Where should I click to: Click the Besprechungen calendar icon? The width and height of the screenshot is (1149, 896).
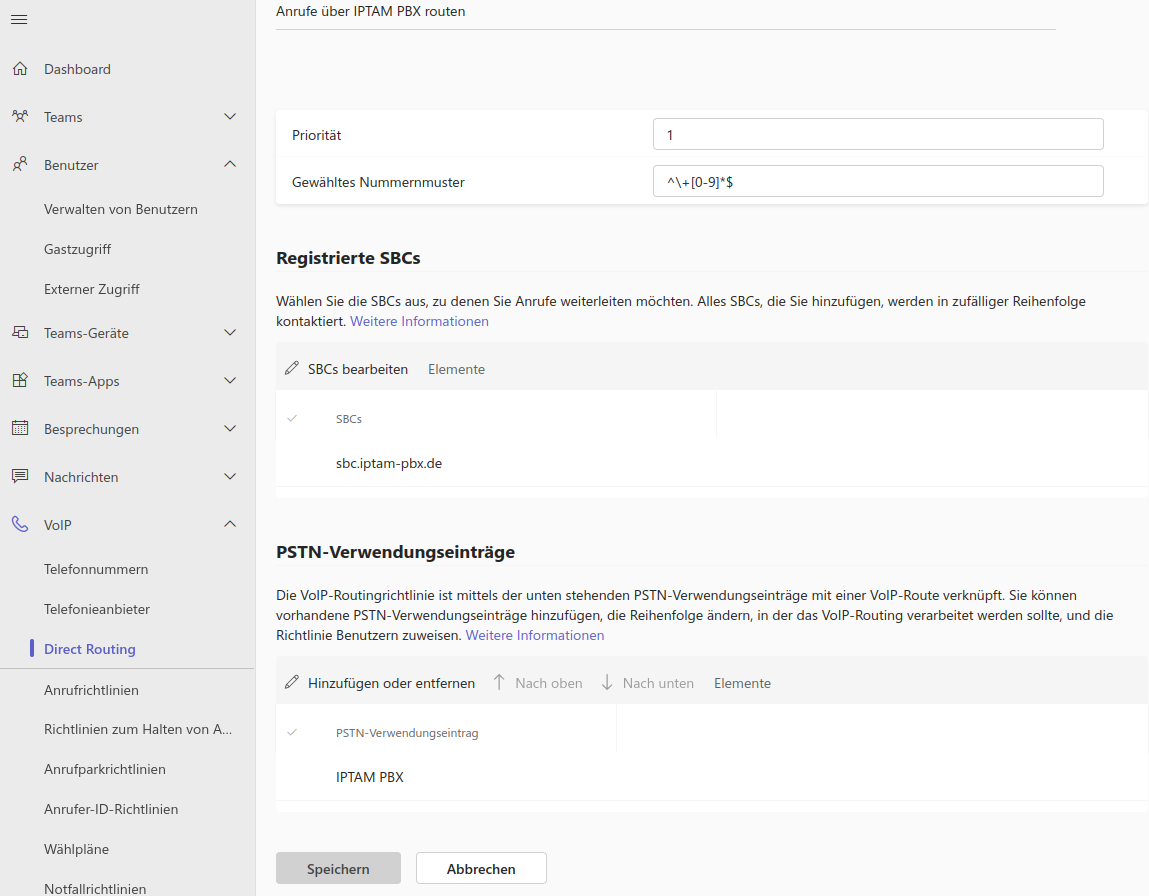coord(20,429)
